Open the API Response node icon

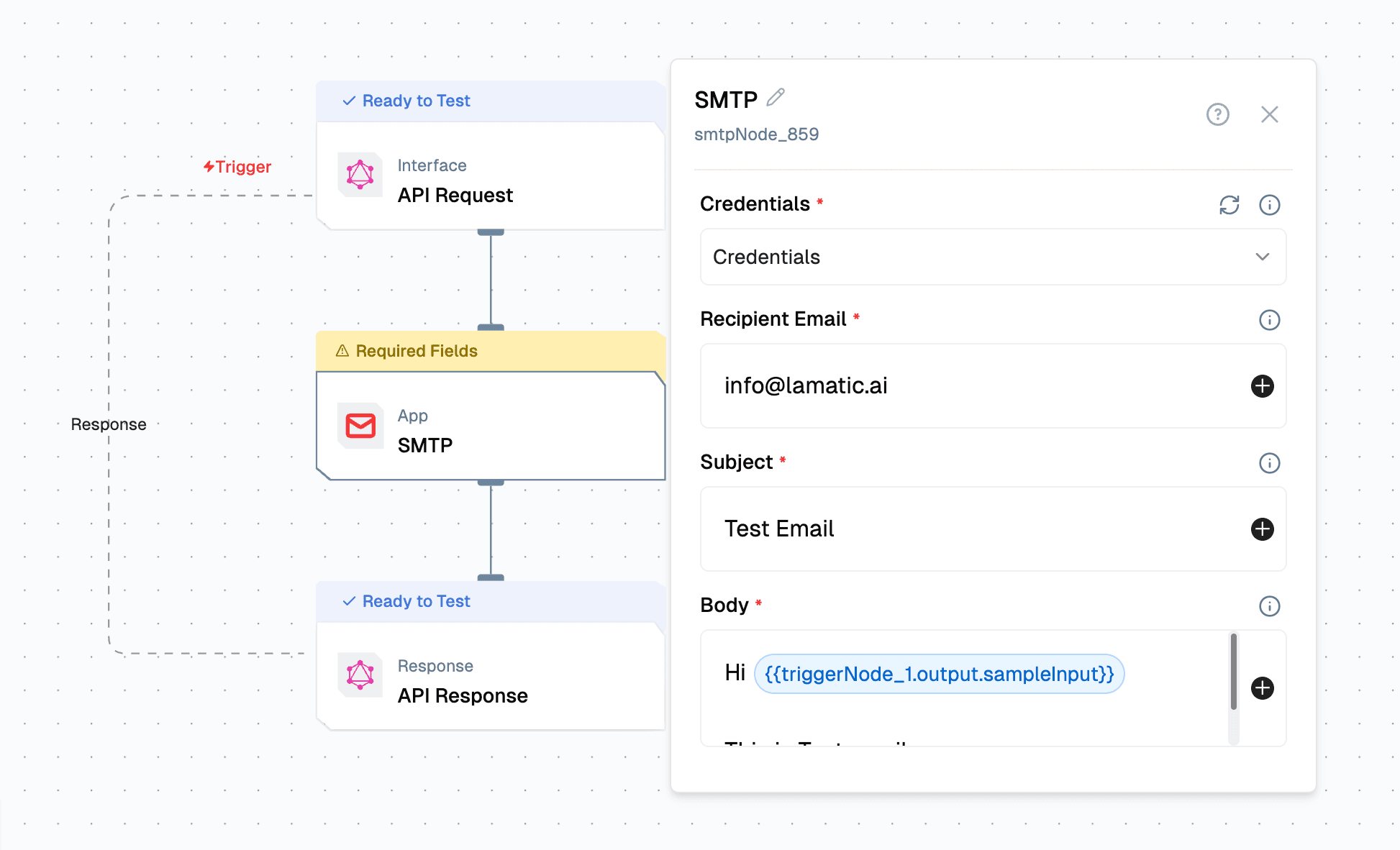pyautogui.click(x=360, y=676)
